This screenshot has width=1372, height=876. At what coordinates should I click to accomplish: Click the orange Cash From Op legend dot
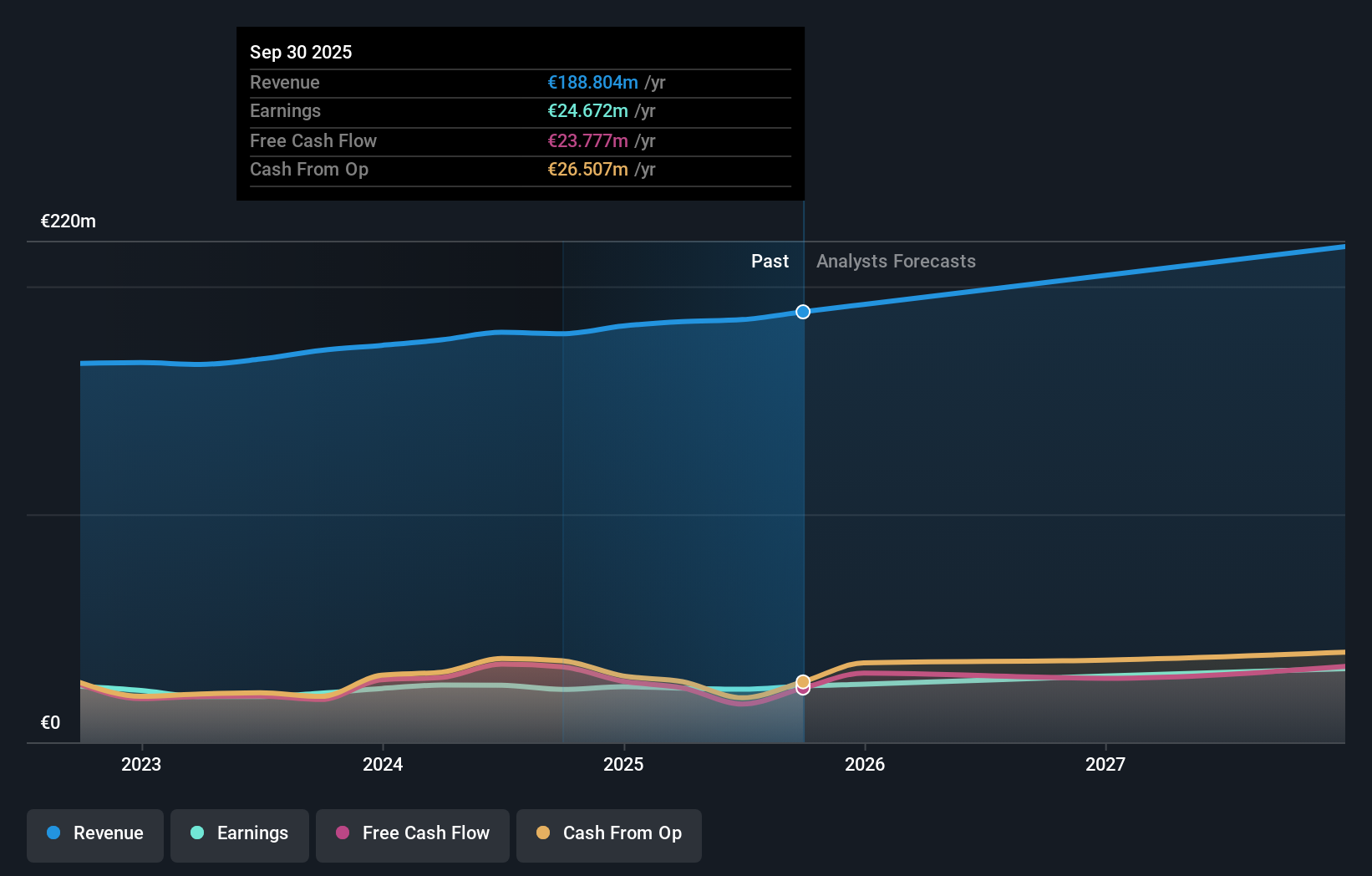tap(542, 833)
